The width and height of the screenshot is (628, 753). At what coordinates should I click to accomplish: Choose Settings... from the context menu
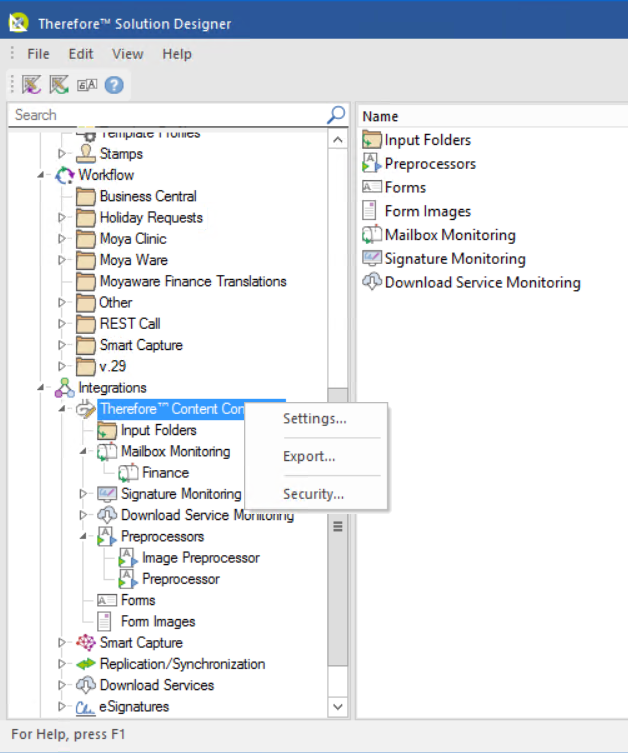point(315,419)
